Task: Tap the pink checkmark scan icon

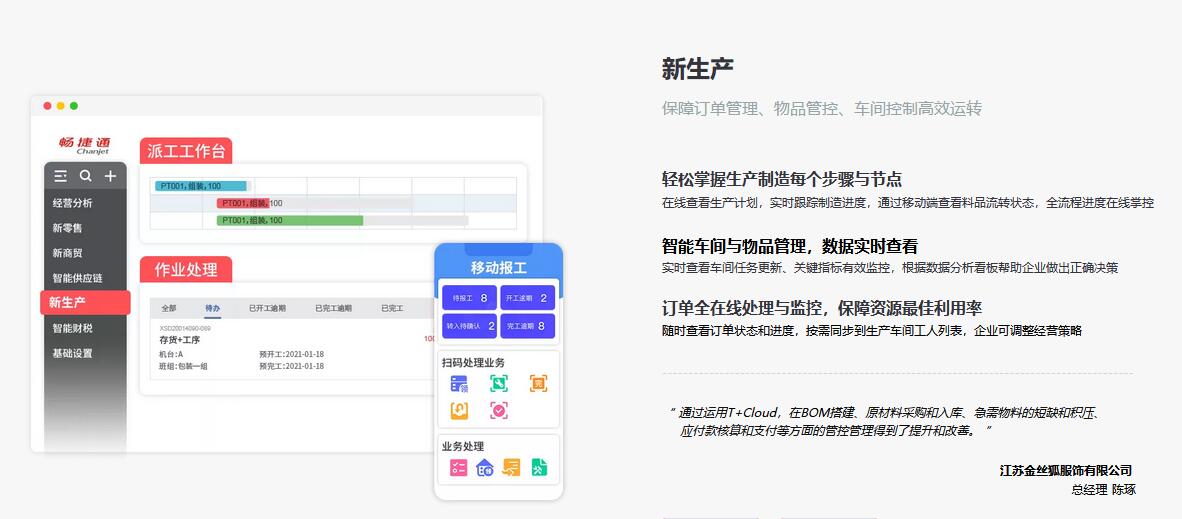Action: [498, 410]
